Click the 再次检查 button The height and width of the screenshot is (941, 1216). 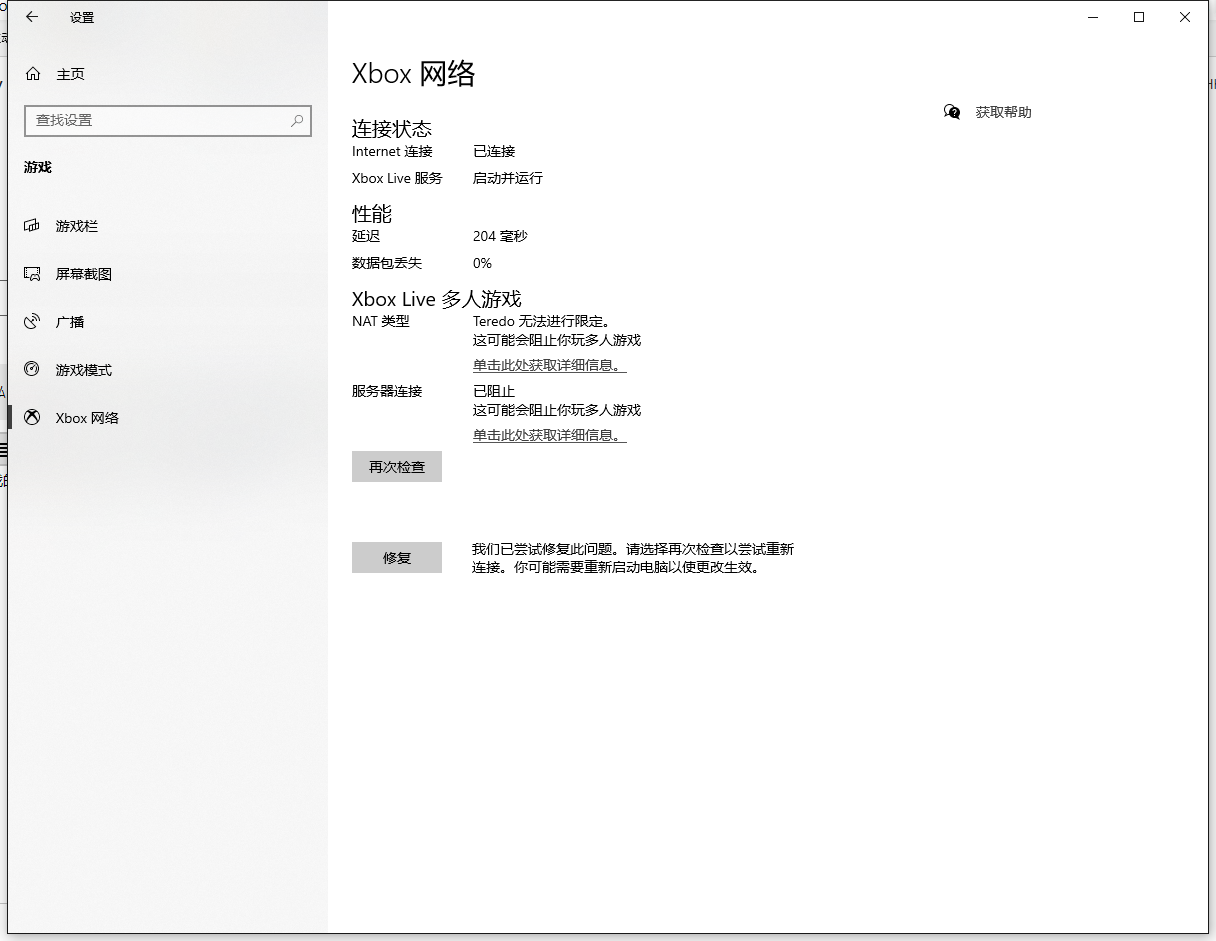pos(397,467)
